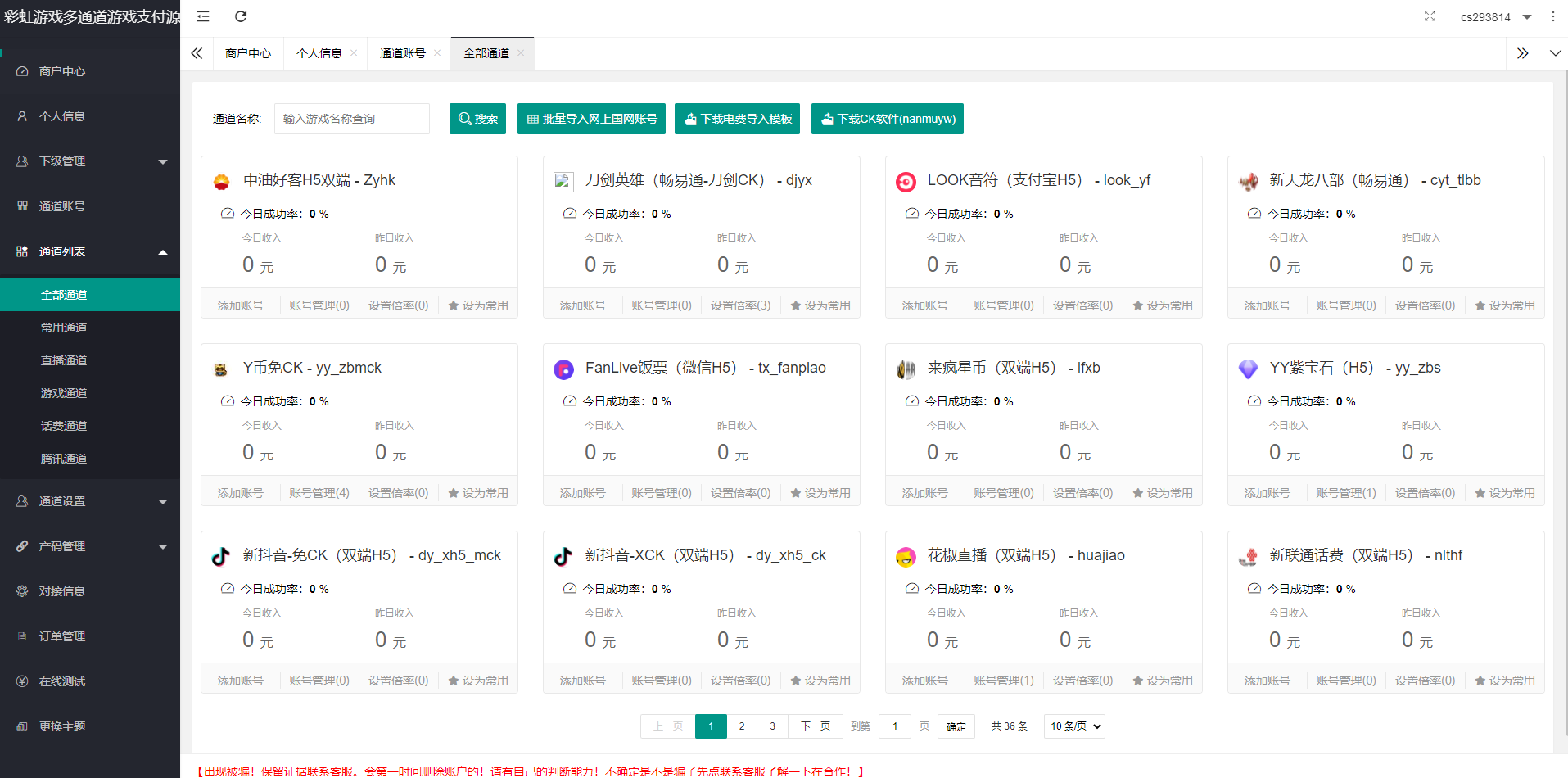The height and width of the screenshot is (778, 1568).
Task: Close the 通道账号 tab
Action: (x=437, y=53)
